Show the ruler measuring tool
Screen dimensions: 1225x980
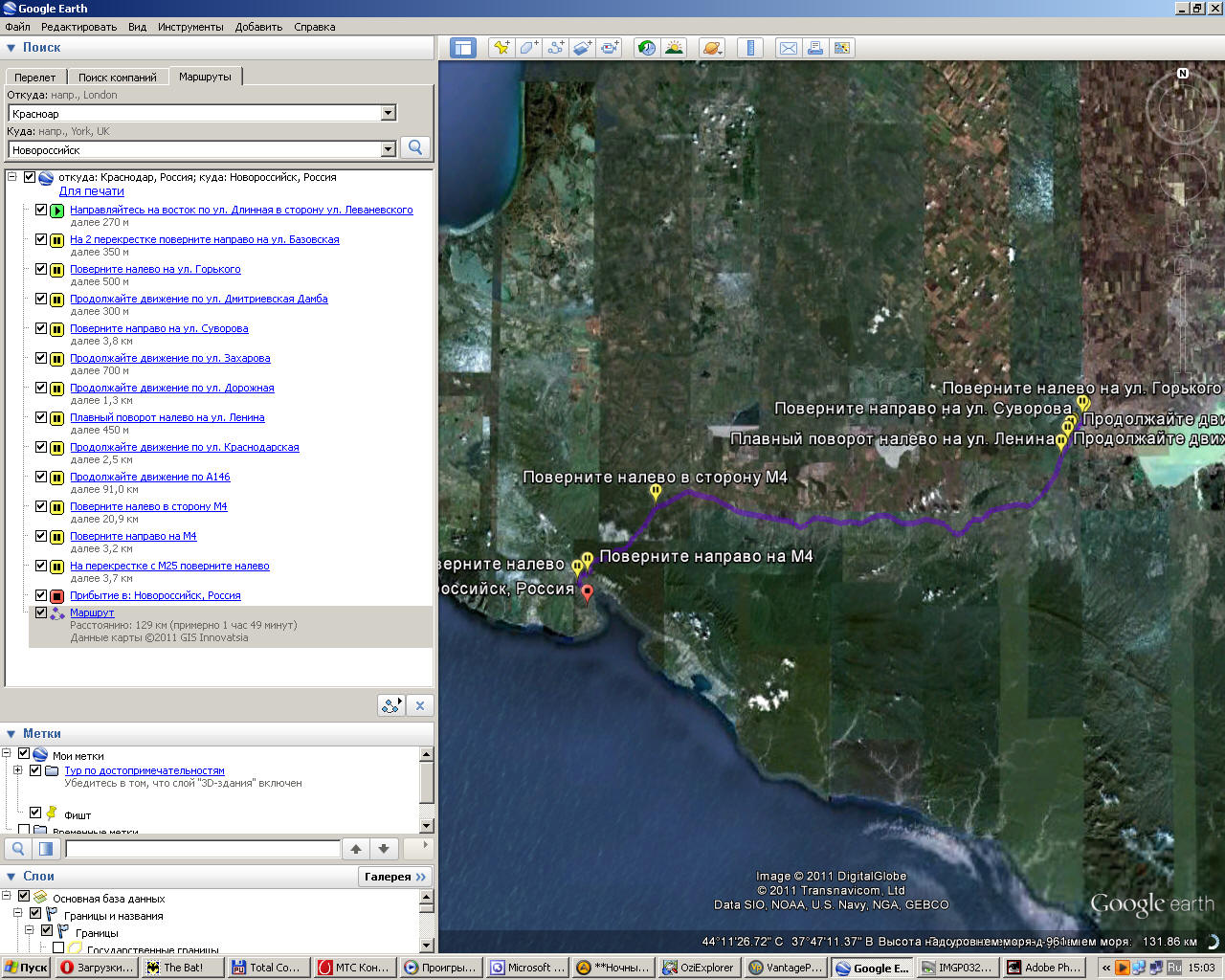(750, 48)
